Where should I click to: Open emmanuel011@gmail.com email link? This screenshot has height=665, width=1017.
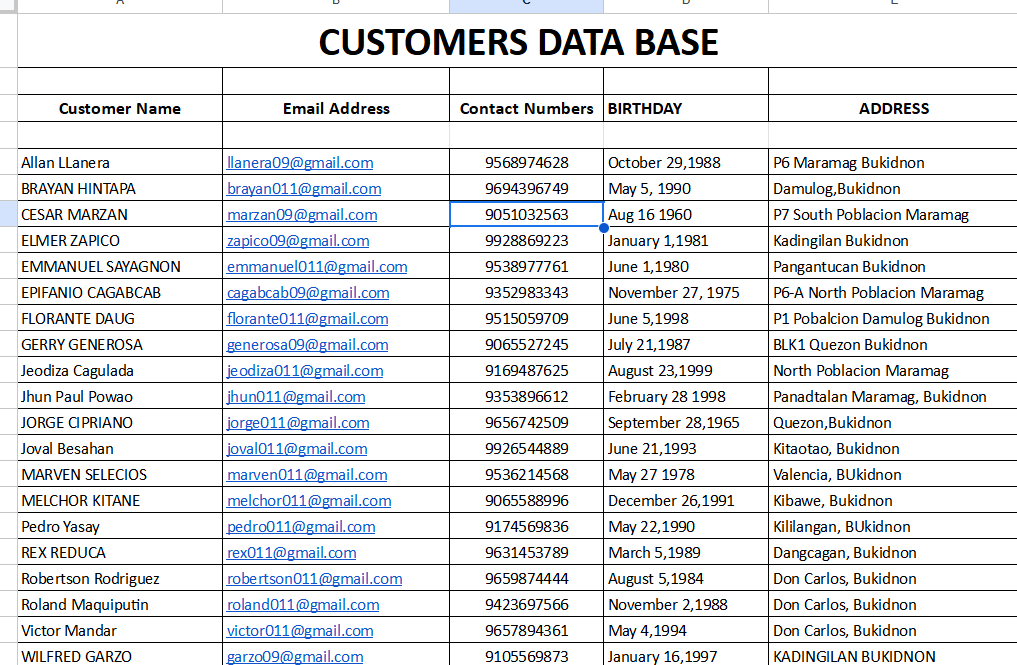pyautogui.click(x=317, y=267)
